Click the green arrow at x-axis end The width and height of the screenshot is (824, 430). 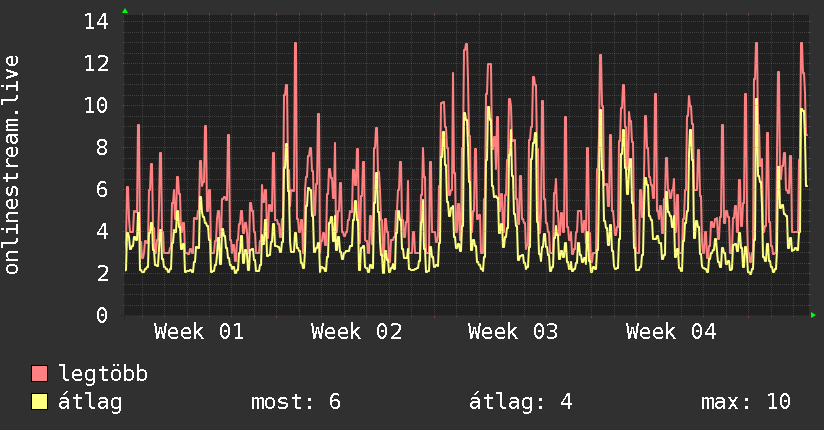[x=813, y=315]
